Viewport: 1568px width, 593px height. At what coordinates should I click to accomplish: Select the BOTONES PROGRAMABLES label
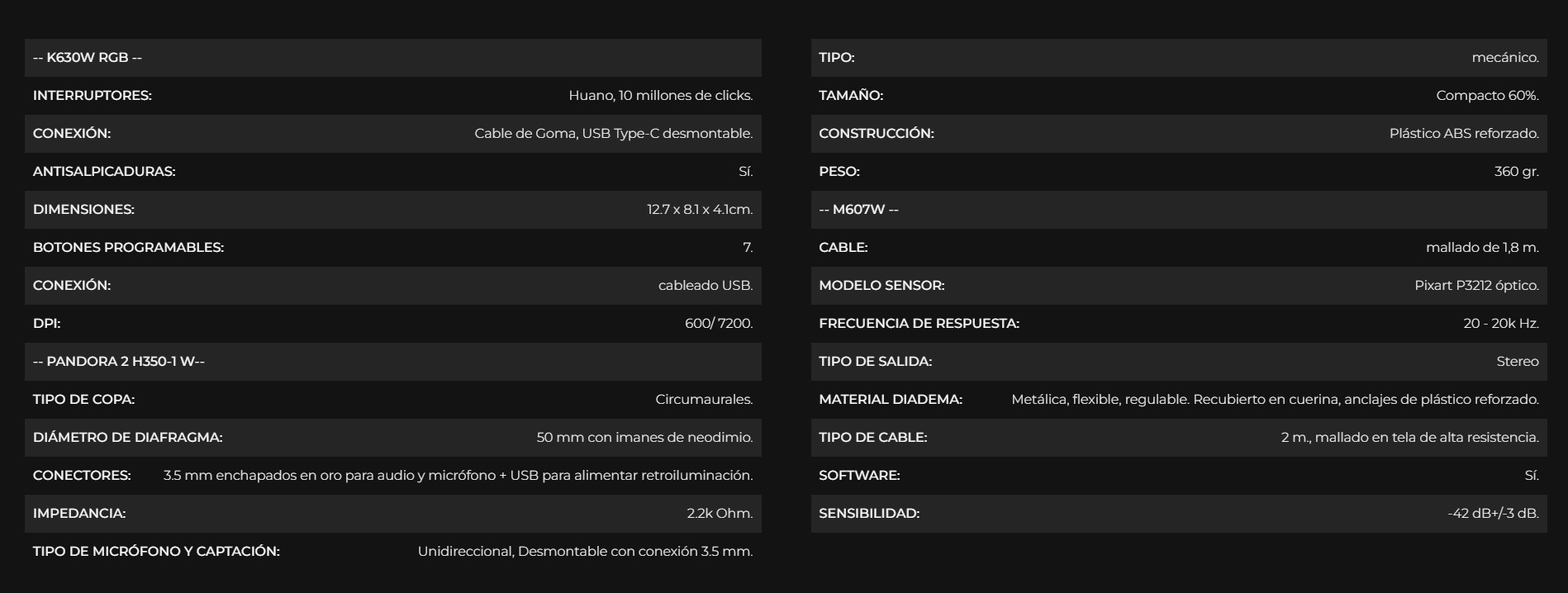pos(128,248)
